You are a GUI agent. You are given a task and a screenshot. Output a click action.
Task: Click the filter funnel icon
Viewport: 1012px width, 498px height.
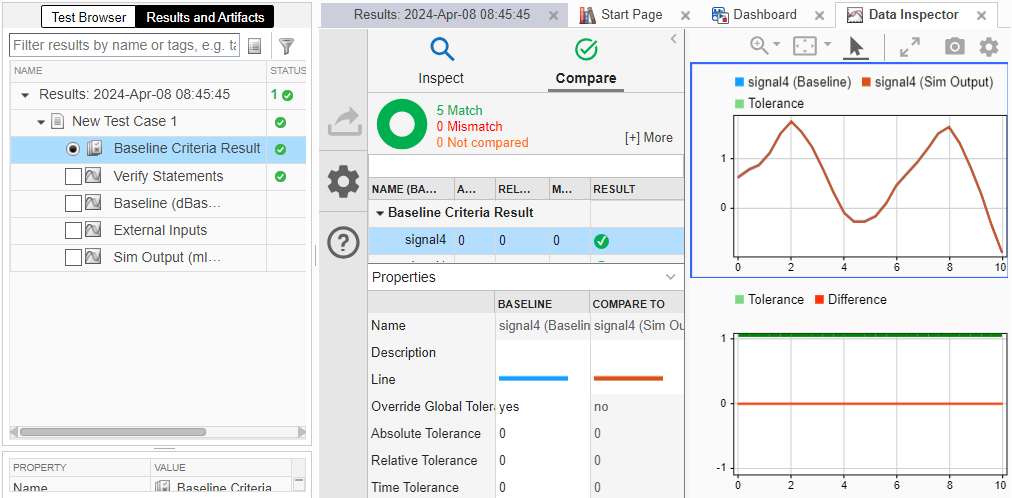(286, 46)
